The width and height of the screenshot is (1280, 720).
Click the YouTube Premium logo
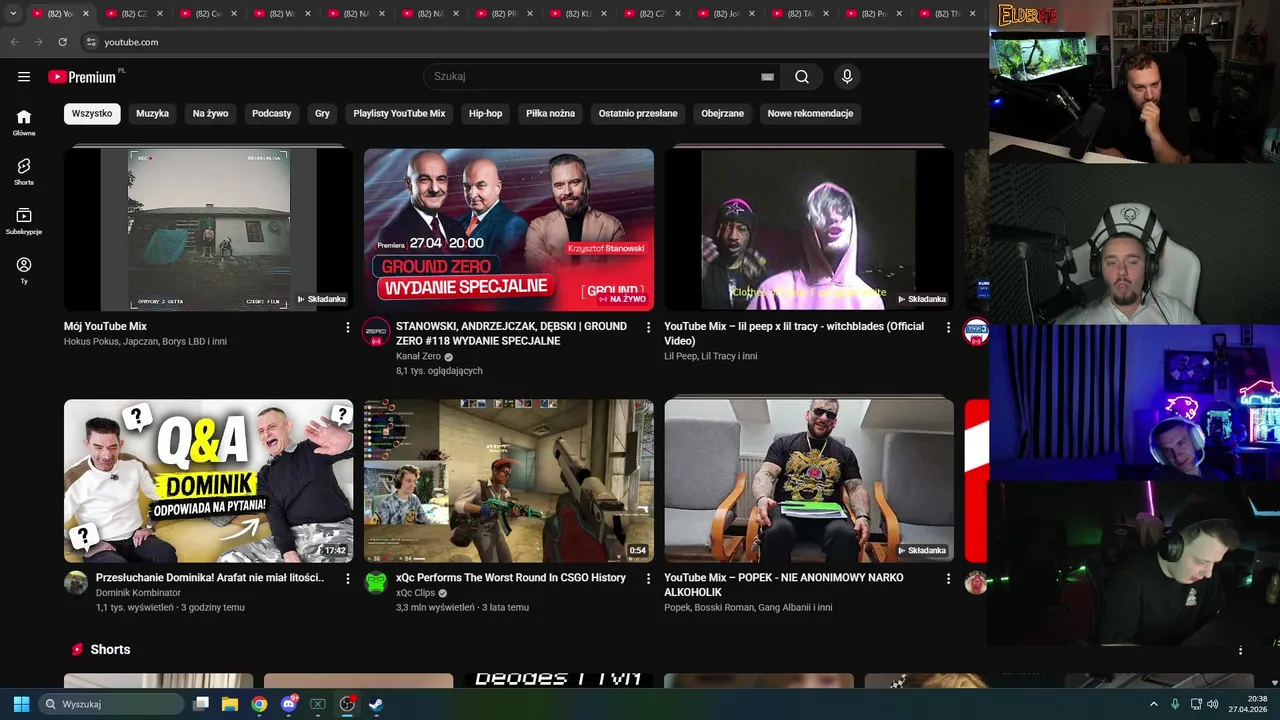[x=84, y=77]
